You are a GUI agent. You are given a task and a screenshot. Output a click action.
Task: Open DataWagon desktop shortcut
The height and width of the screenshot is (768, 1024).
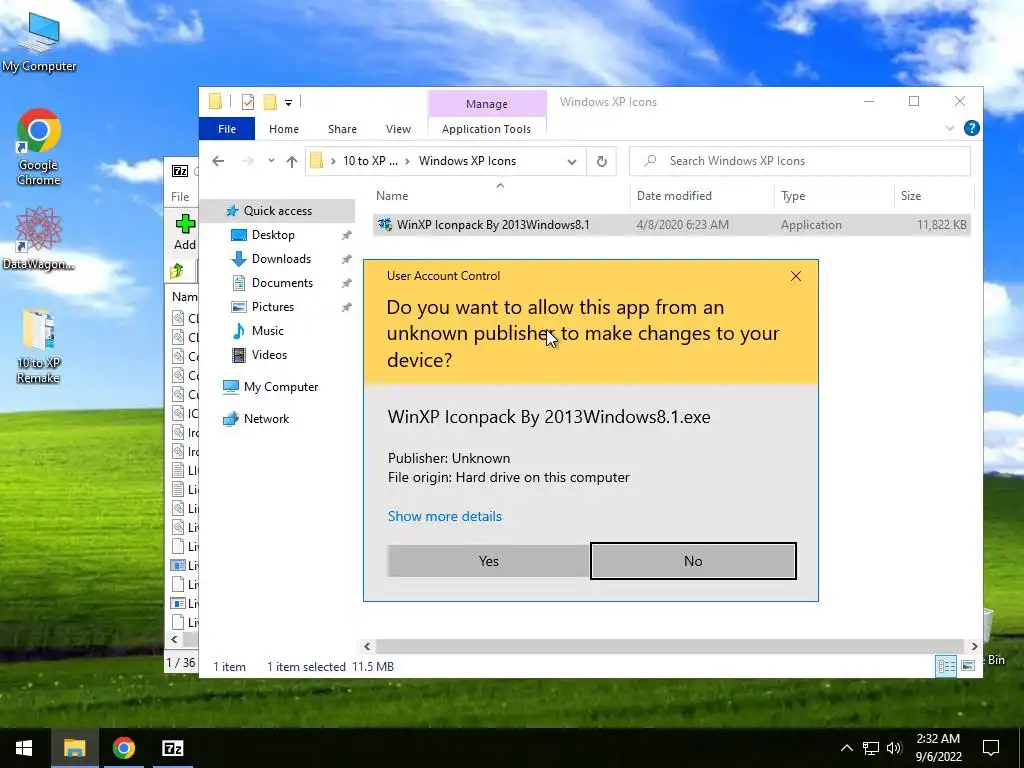coord(39,238)
